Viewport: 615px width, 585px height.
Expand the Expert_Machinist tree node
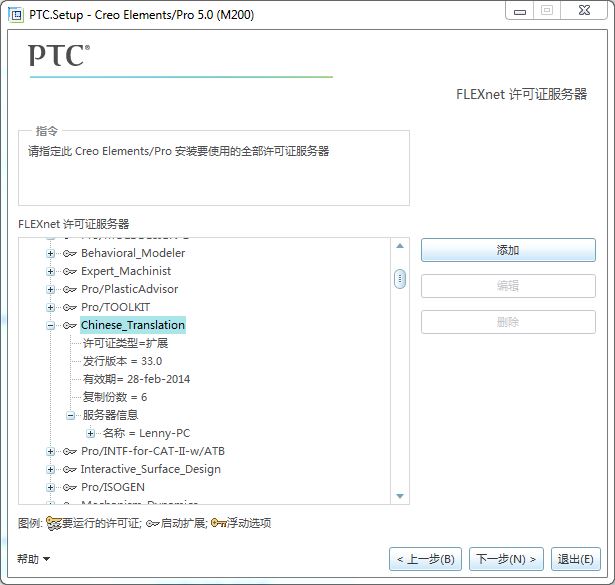pyautogui.click(x=50, y=271)
